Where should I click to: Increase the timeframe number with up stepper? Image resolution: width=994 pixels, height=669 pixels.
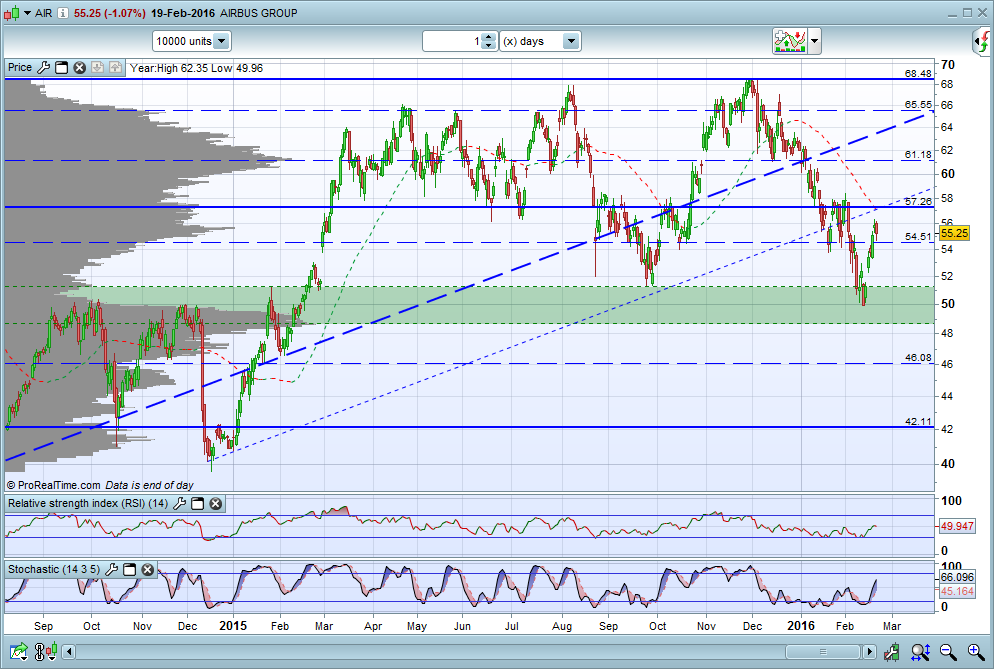487,37
